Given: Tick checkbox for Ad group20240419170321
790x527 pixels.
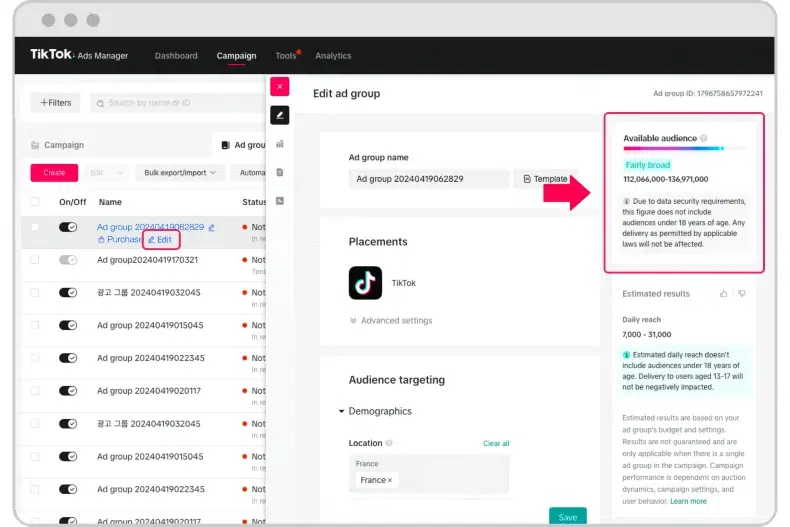Looking at the screenshot, I should tap(35, 260).
